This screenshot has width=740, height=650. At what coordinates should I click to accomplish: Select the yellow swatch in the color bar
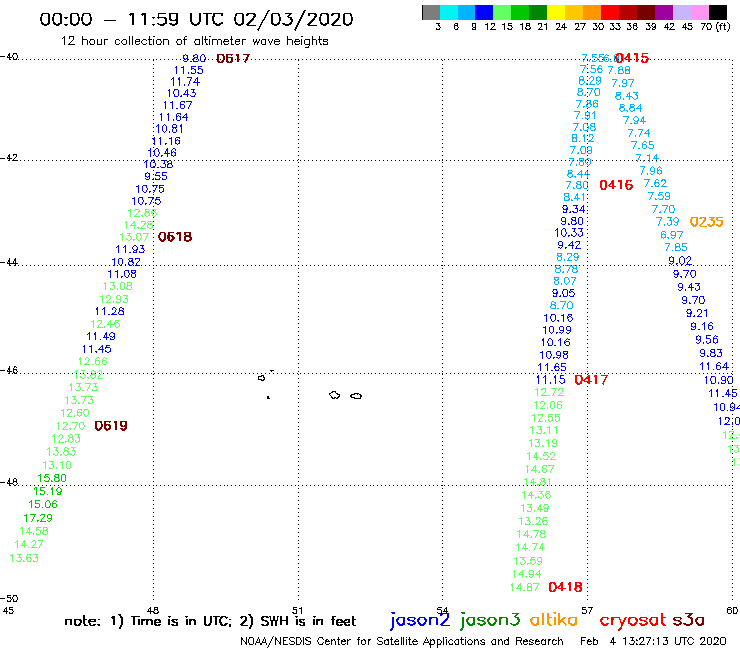coord(556,12)
